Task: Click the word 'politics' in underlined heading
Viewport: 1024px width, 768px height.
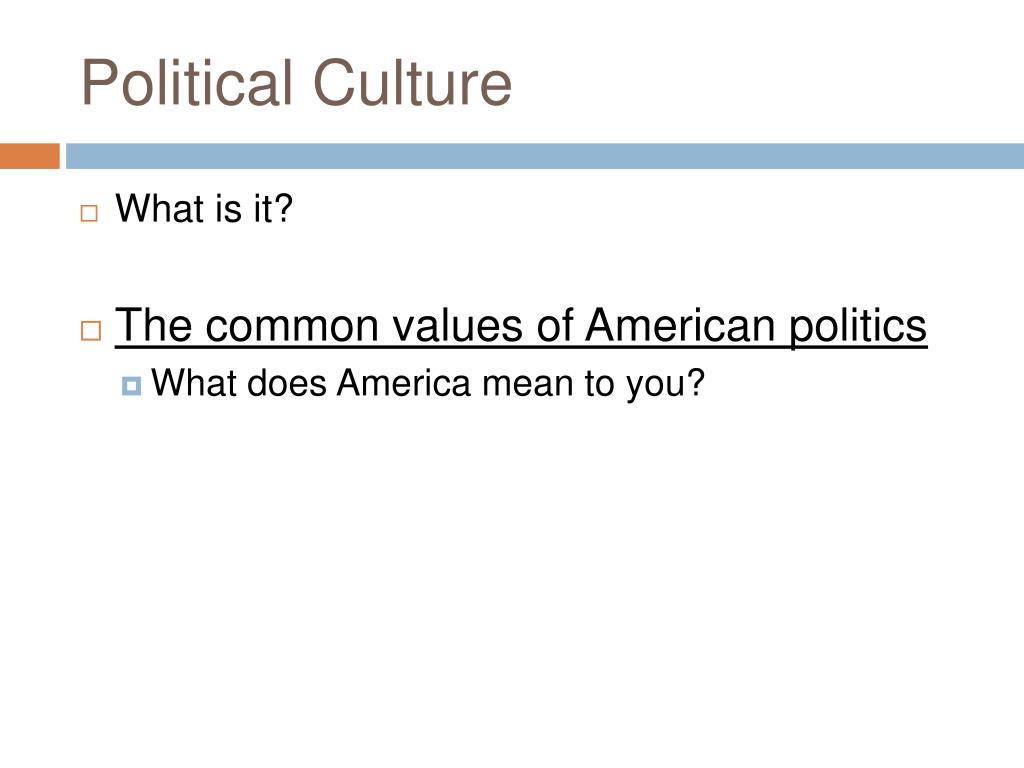Action: (858, 326)
